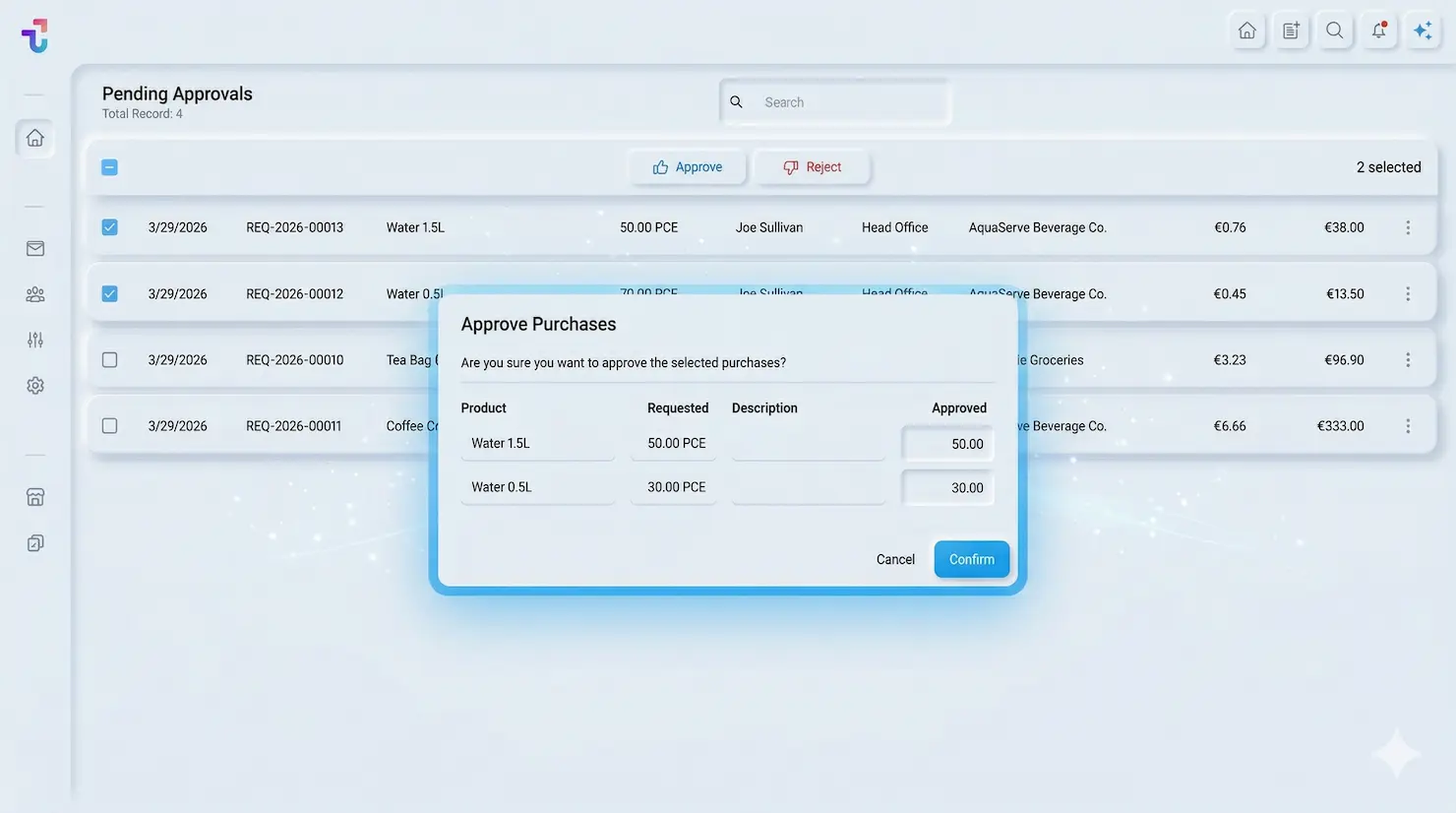Open the mail icon in the left sidebar
The height and width of the screenshot is (813, 1456).
(x=35, y=249)
